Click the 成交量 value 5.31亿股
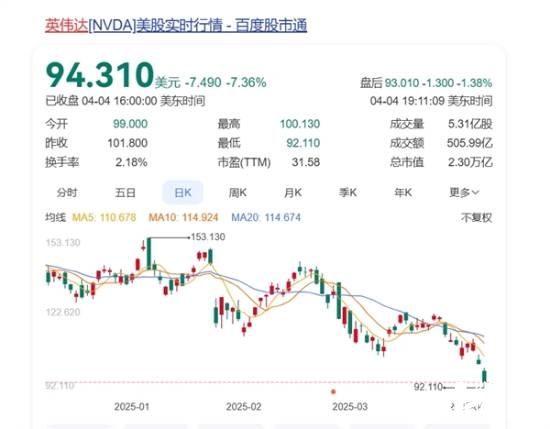The height and width of the screenshot is (429, 550). click(x=470, y=124)
